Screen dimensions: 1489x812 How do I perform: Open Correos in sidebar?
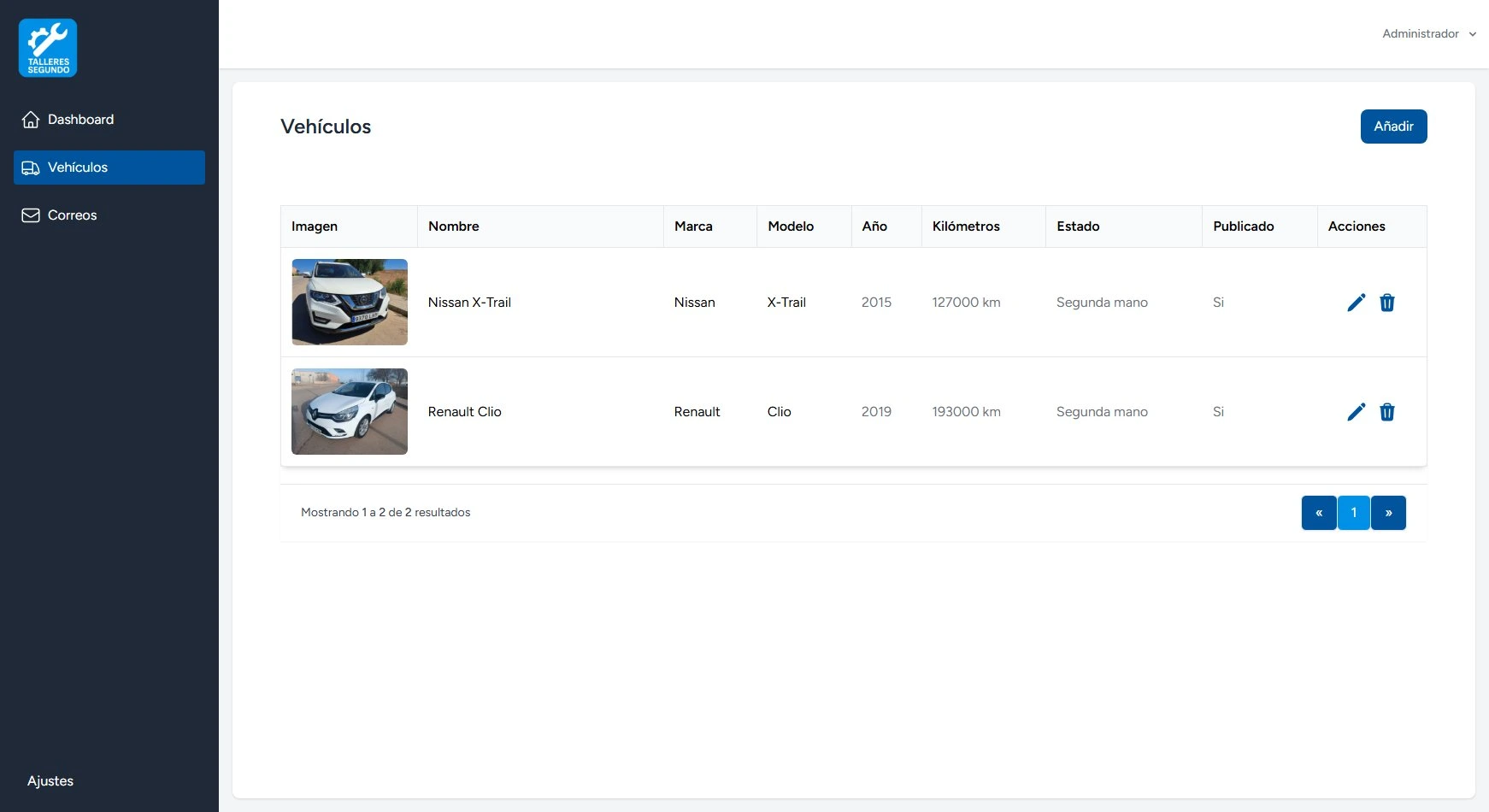[109, 215]
